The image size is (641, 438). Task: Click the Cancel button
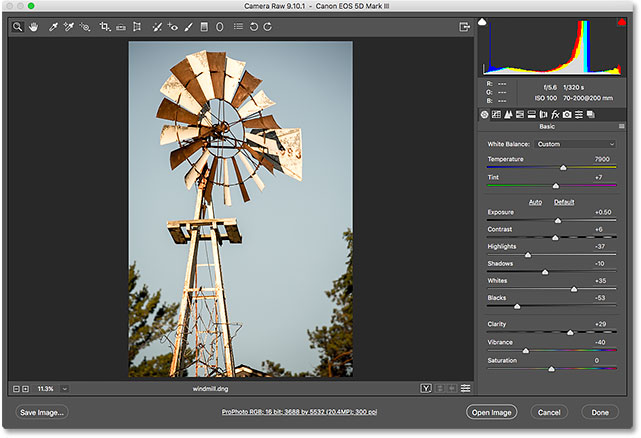pyautogui.click(x=549, y=412)
